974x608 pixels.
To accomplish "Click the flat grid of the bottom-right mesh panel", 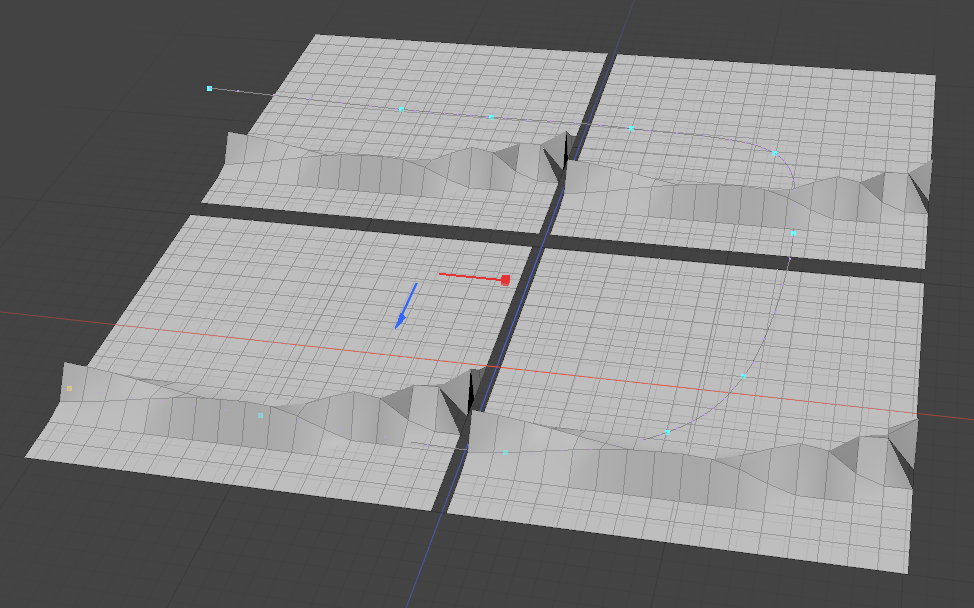I will pyautogui.click(x=640, y=330).
